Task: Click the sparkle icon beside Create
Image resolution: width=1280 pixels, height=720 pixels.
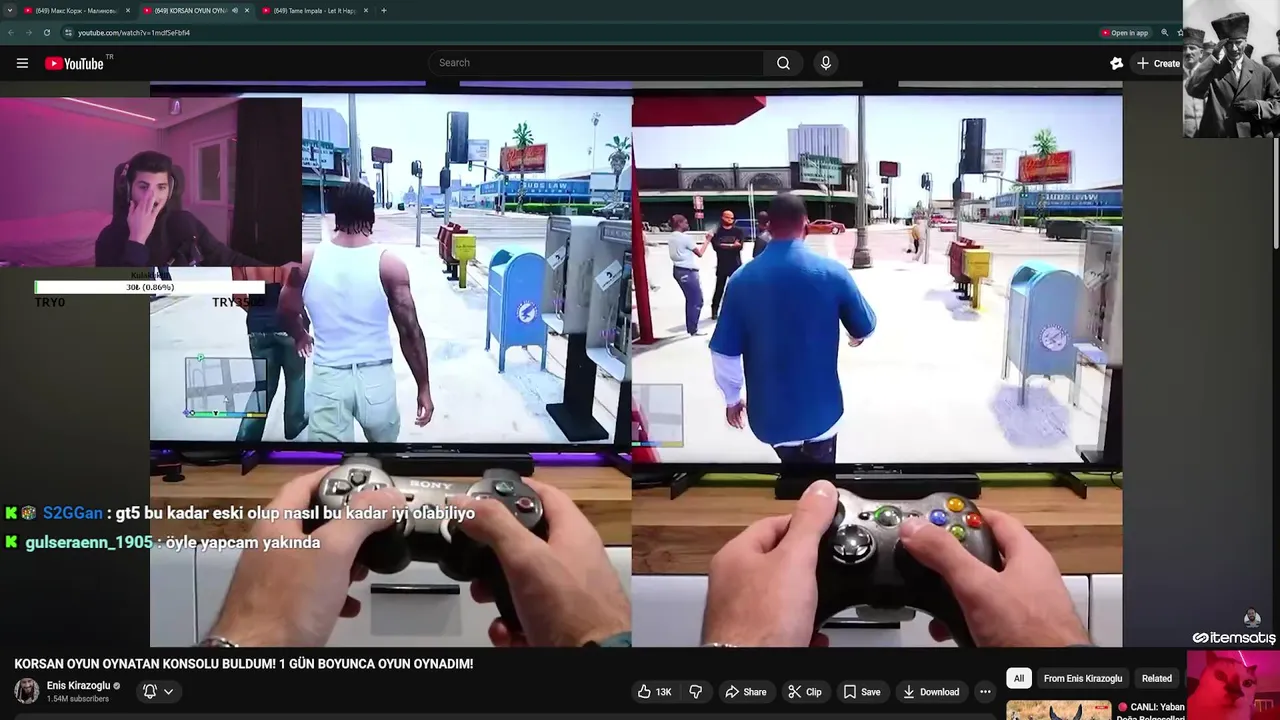Action: [1116, 63]
